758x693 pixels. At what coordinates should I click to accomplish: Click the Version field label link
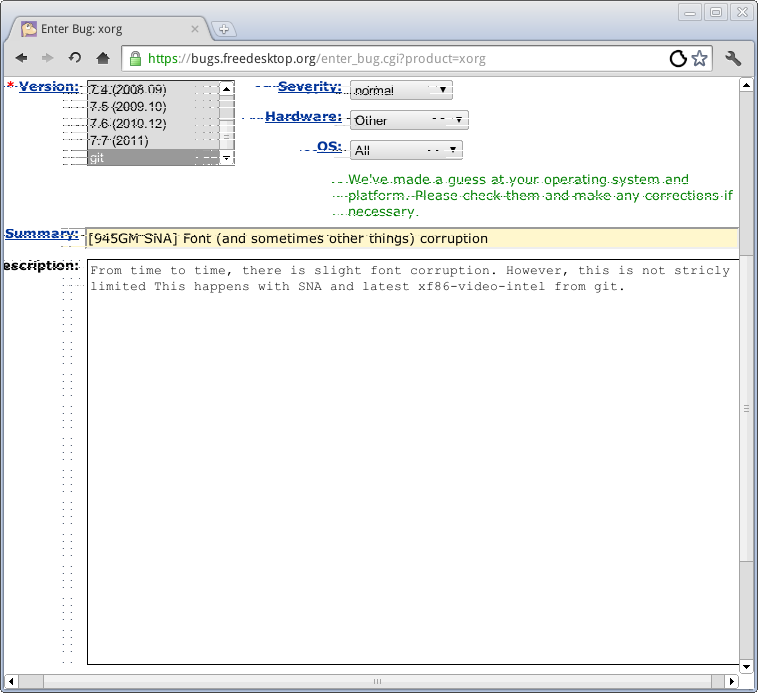48,86
